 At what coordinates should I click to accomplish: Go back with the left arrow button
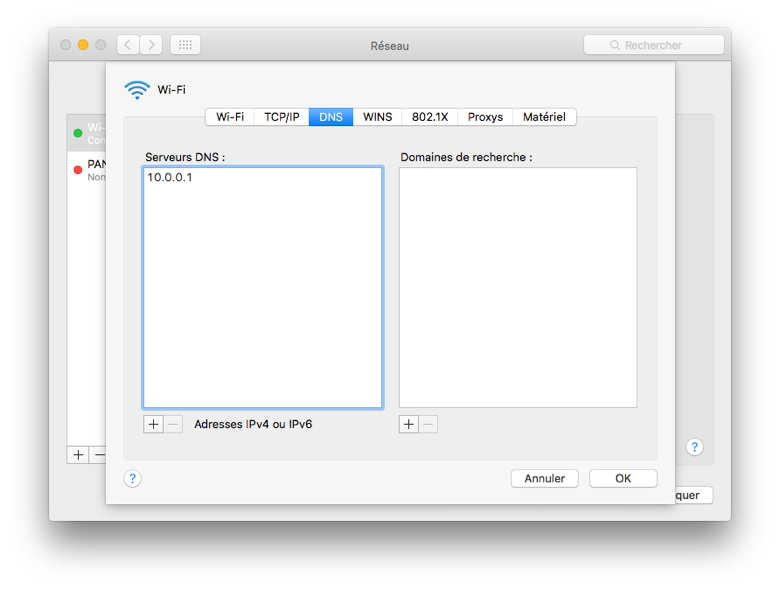coord(128,45)
